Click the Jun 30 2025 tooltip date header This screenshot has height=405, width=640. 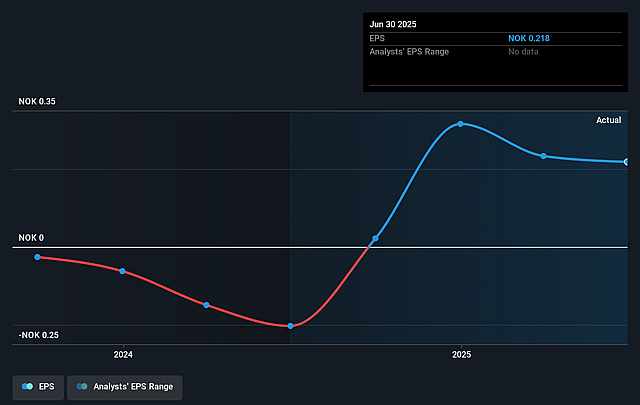tap(395, 22)
